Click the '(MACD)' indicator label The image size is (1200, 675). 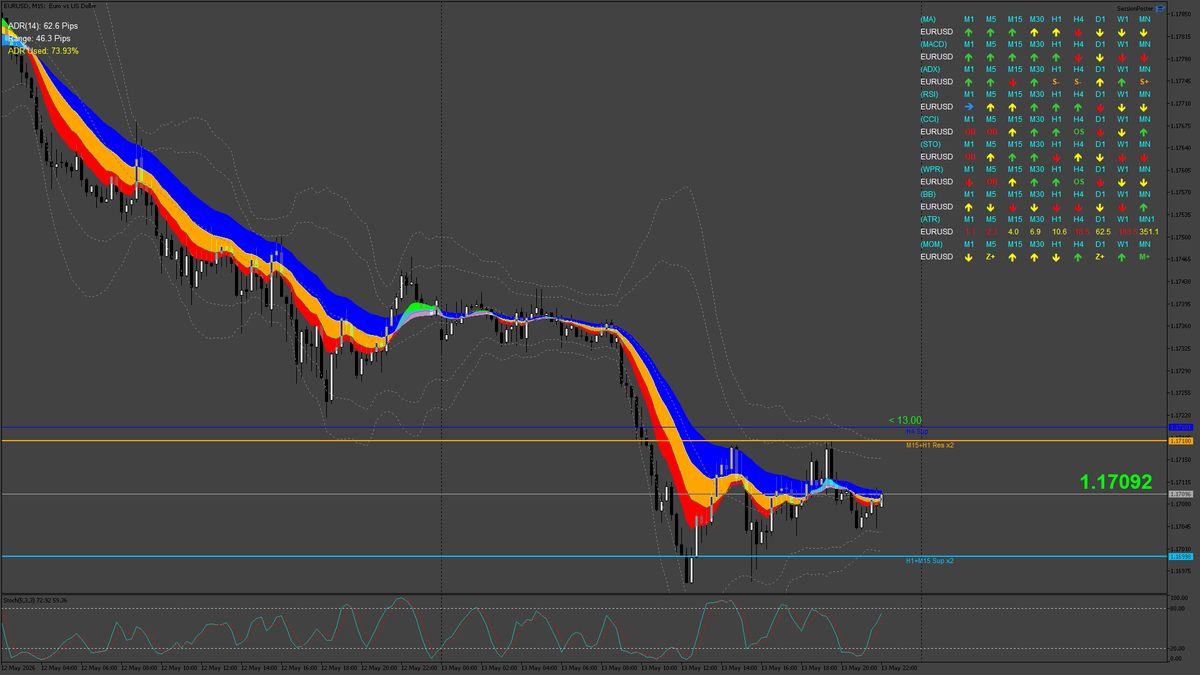(934, 44)
